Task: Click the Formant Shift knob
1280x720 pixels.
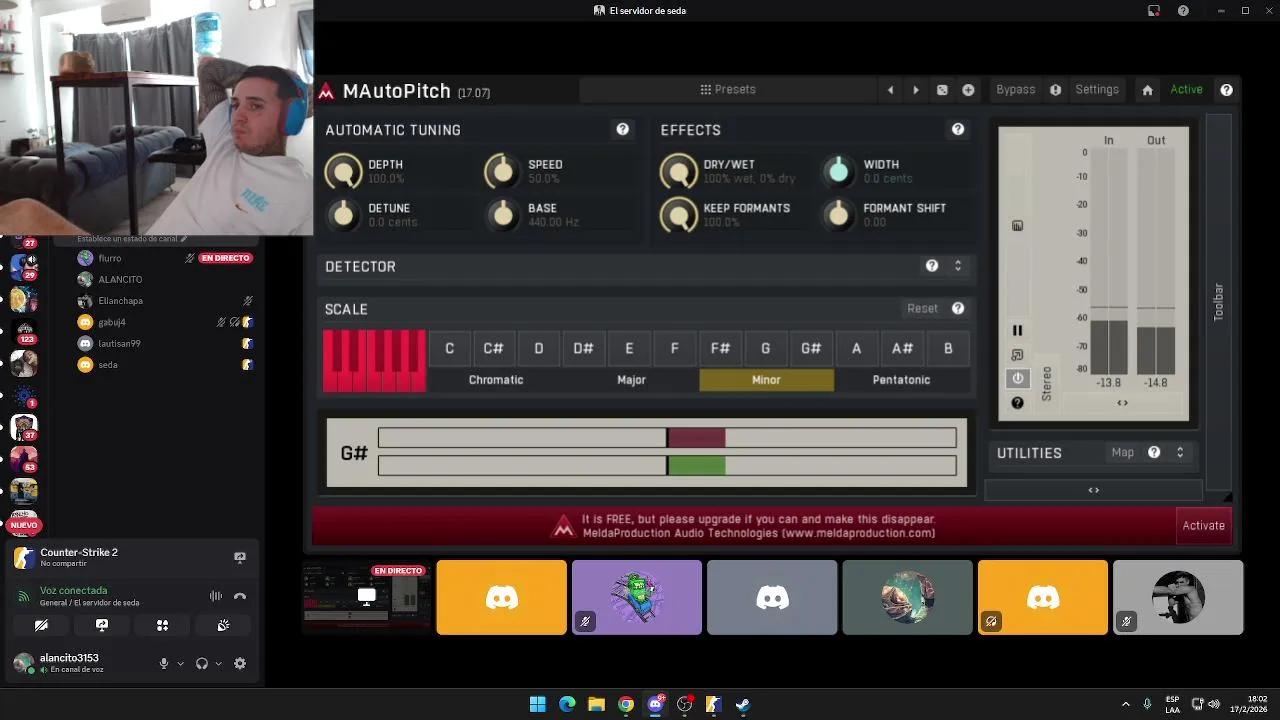Action: click(x=838, y=214)
